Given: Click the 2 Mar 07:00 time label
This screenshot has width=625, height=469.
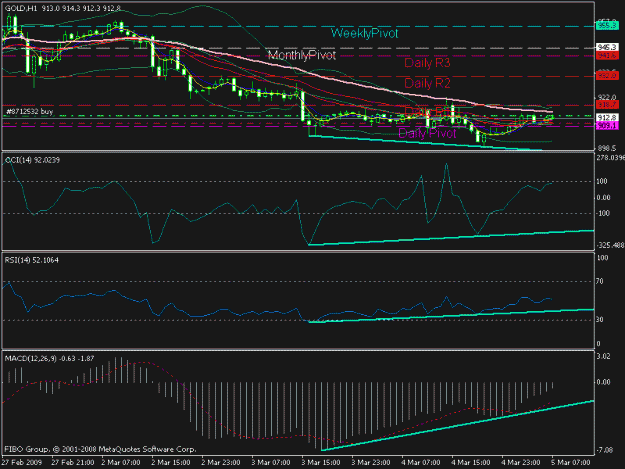Looking at the screenshot, I should pos(121,462).
